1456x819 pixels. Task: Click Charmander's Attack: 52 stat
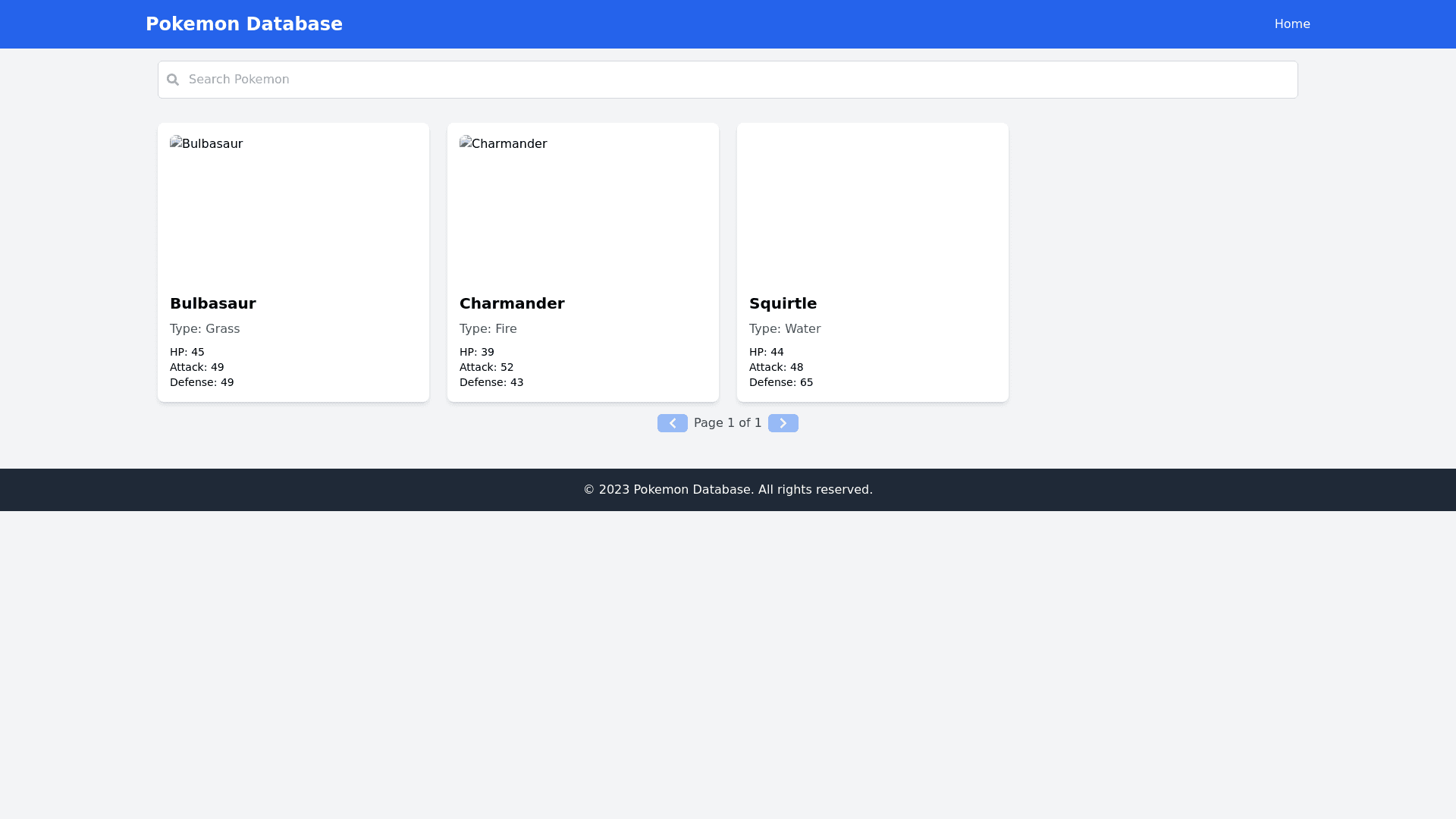(x=486, y=367)
